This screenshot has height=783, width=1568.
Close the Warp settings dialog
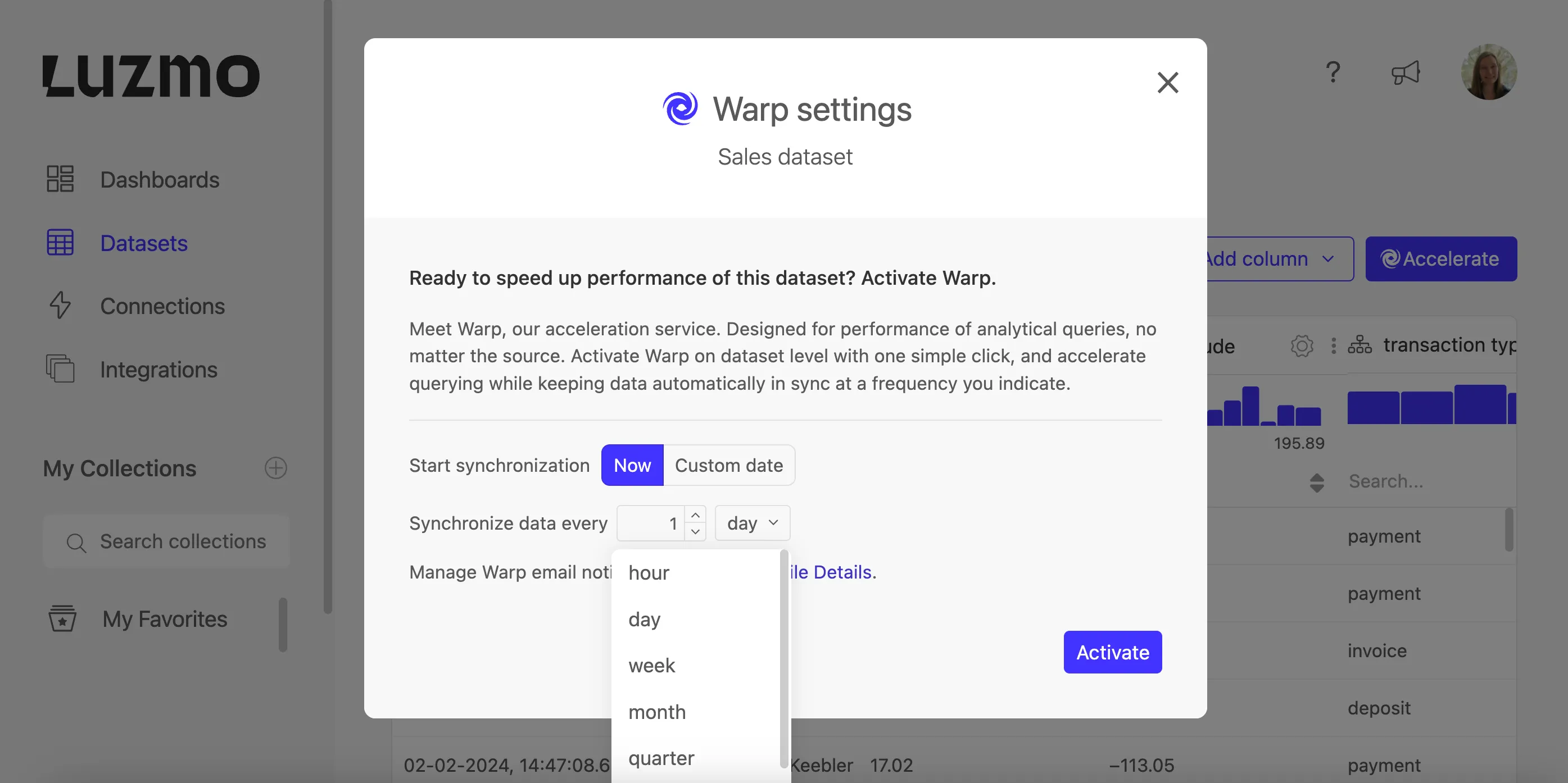(x=1167, y=82)
